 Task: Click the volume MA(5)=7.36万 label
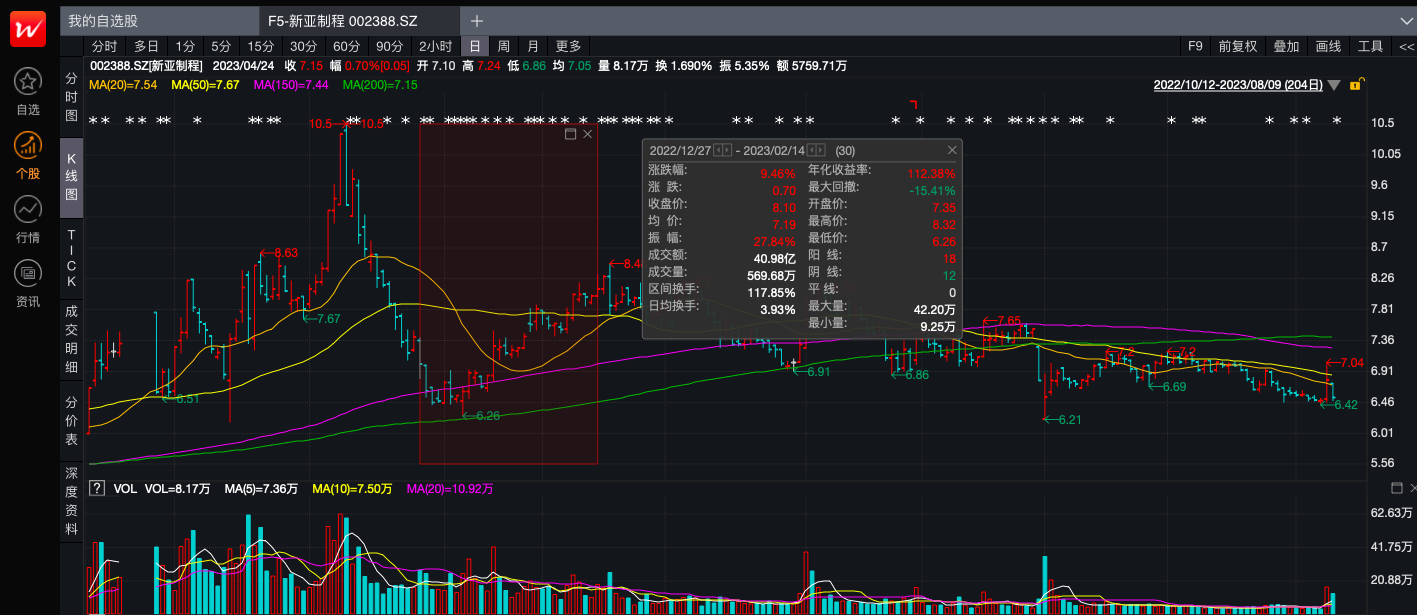coord(261,489)
